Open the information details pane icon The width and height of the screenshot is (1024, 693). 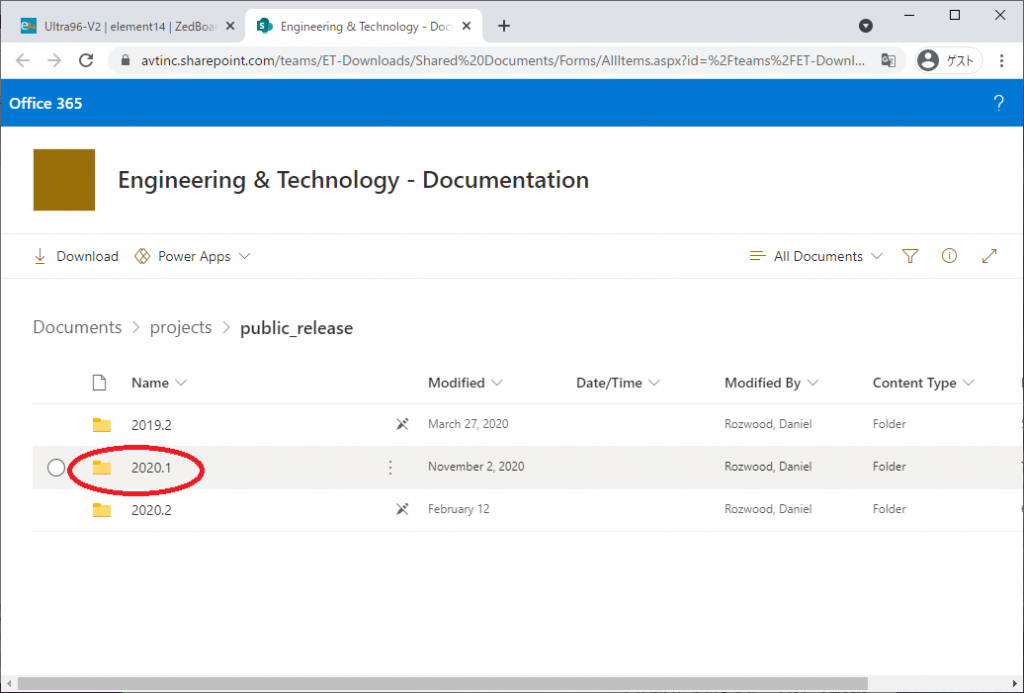pyautogui.click(x=949, y=256)
